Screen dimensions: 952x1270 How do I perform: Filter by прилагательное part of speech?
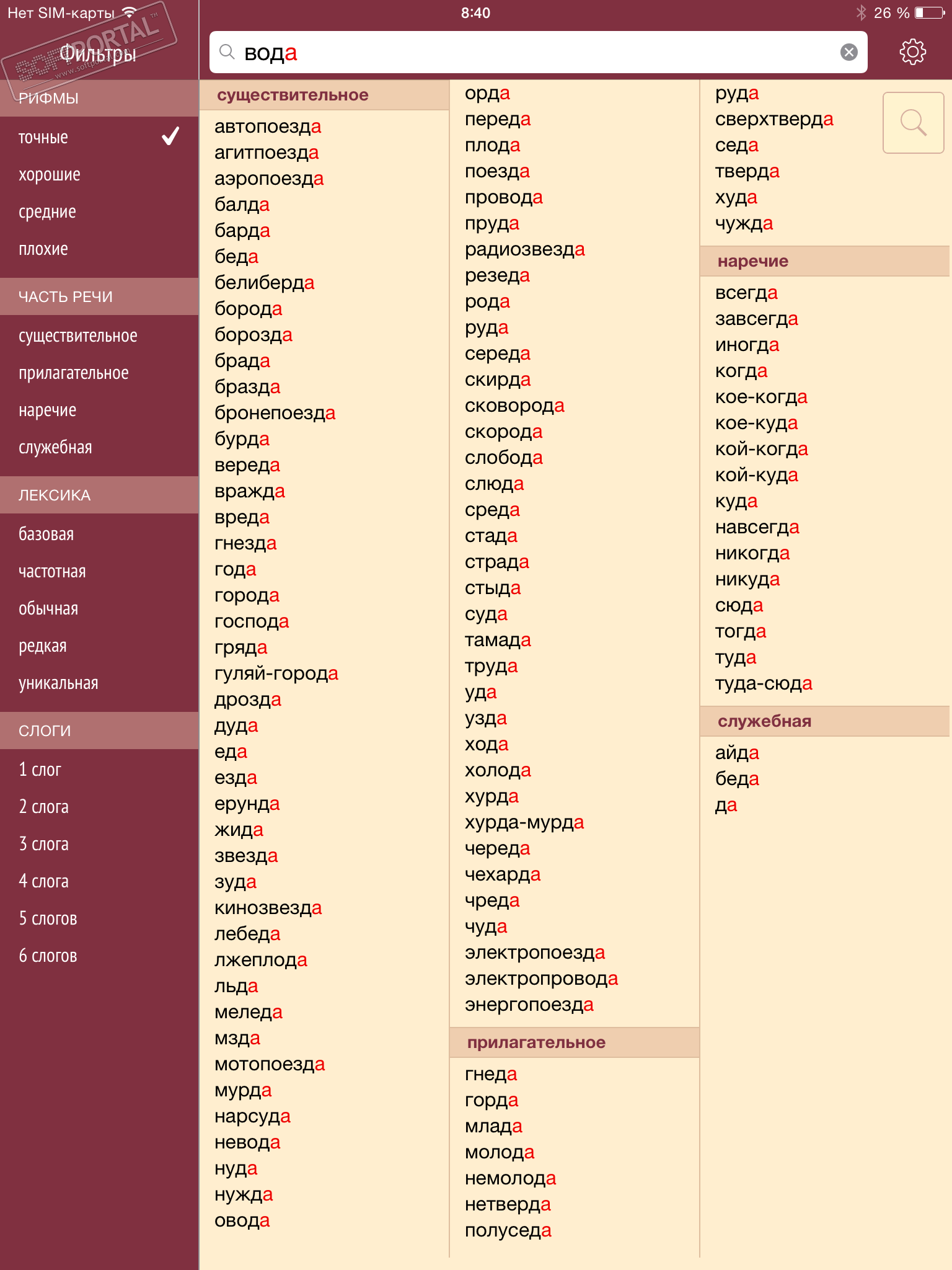99,373
